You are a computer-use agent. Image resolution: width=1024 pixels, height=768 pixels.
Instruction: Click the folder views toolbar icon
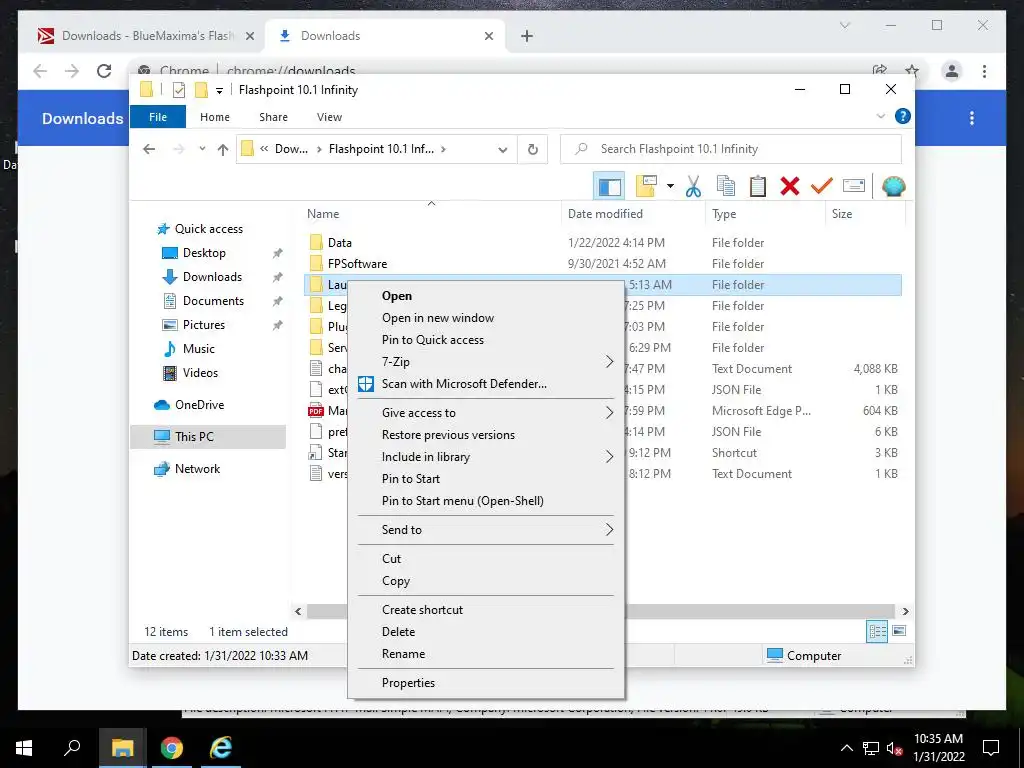(x=646, y=187)
